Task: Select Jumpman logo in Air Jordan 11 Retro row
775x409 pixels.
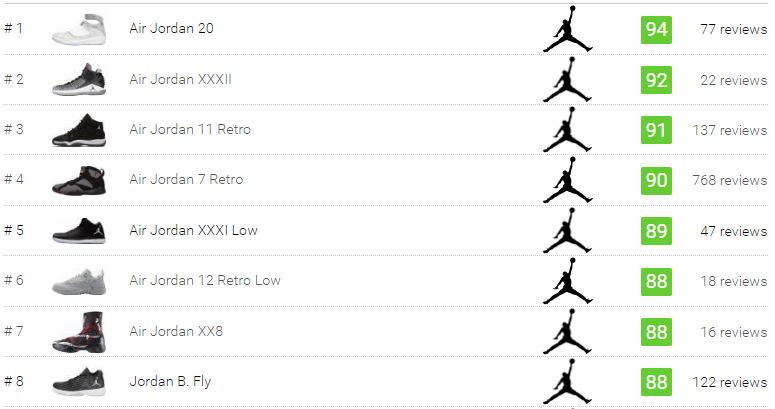Action: [x=567, y=130]
